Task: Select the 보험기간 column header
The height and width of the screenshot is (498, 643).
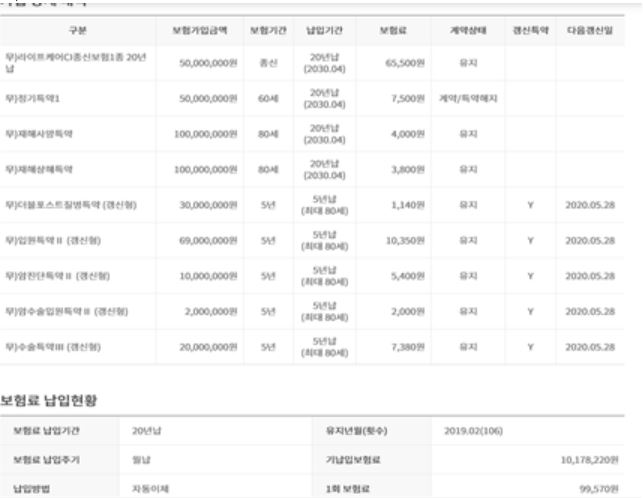Action: [269, 30]
